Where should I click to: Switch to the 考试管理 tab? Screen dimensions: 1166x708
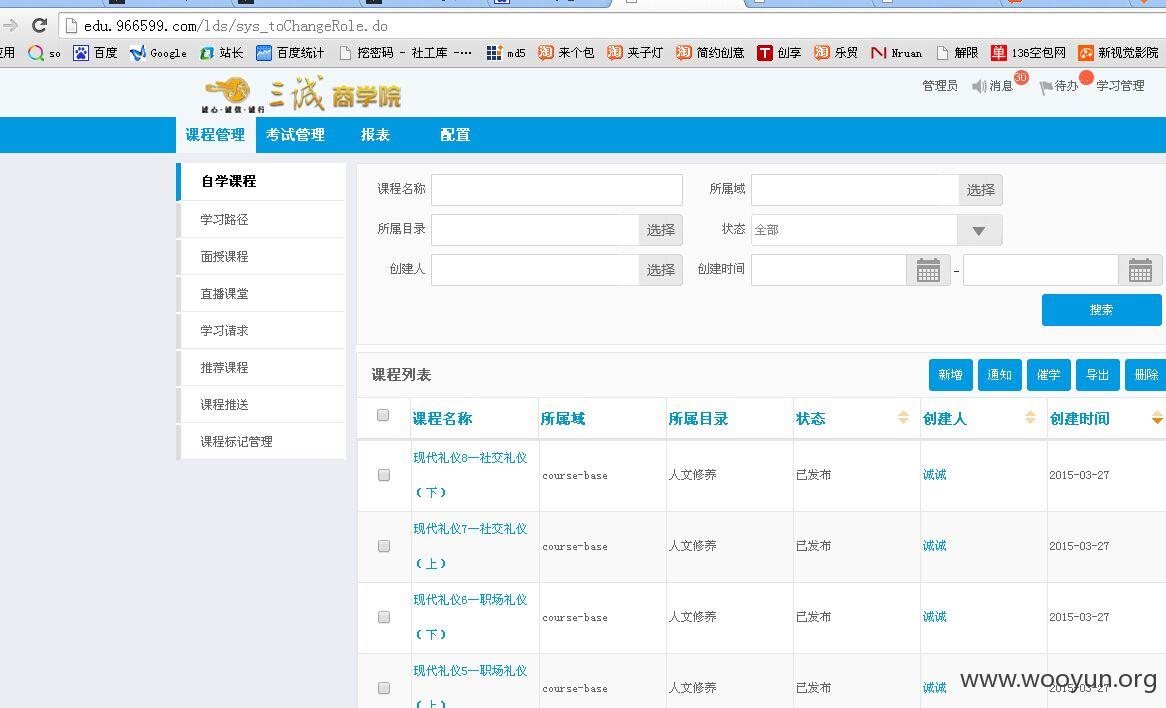point(295,135)
